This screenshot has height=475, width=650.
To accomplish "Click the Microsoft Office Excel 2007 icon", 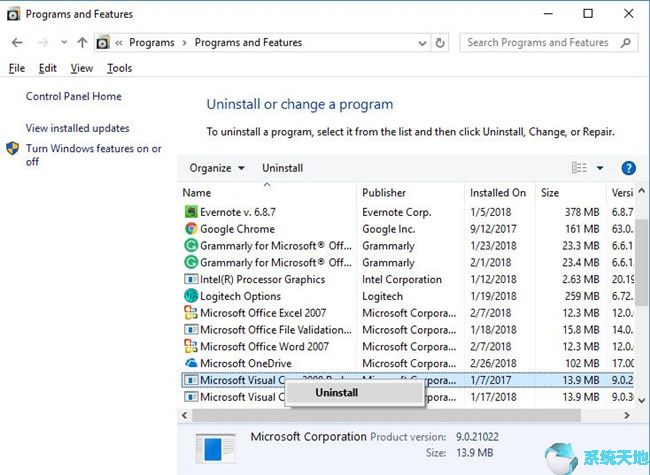I will (191, 312).
